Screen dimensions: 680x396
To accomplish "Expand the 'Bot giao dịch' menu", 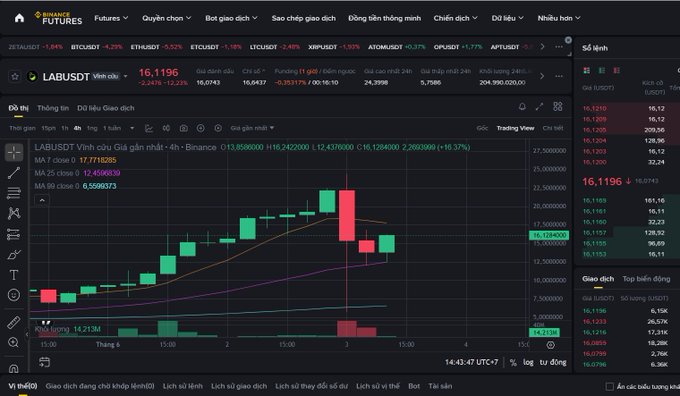I will 231,18.
